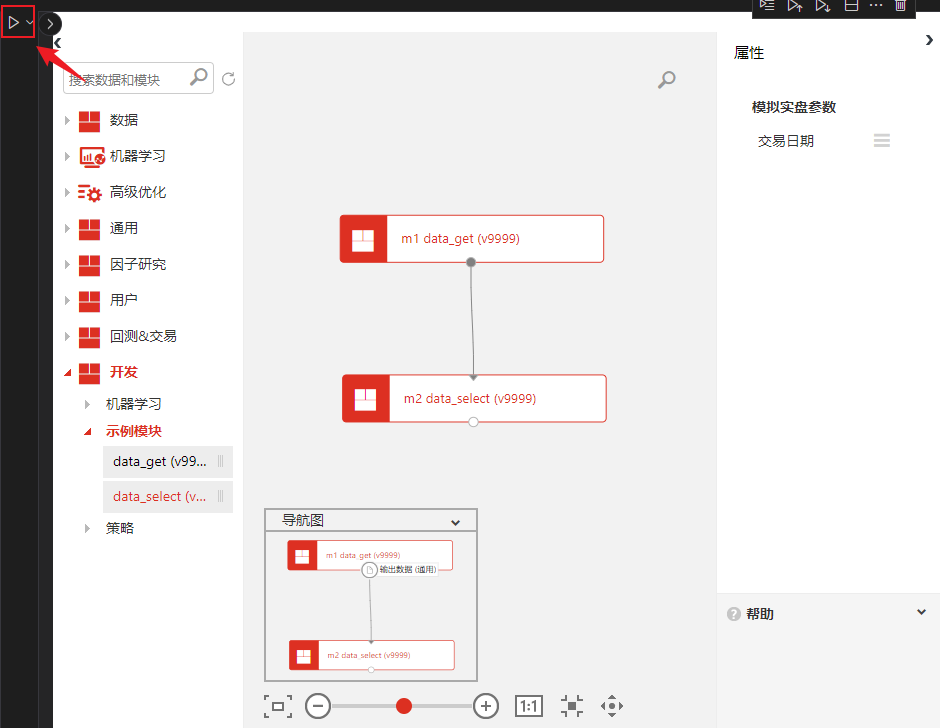The image size is (940, 728).
Task: Collapse the 导航图 minimap panel
Action: point(455,522)
